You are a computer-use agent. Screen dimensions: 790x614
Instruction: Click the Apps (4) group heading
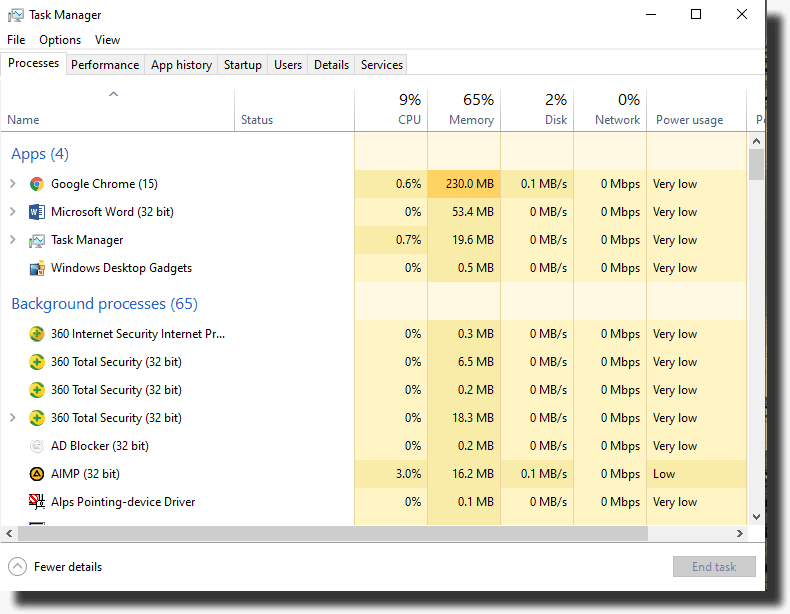(x=40, y=154)
